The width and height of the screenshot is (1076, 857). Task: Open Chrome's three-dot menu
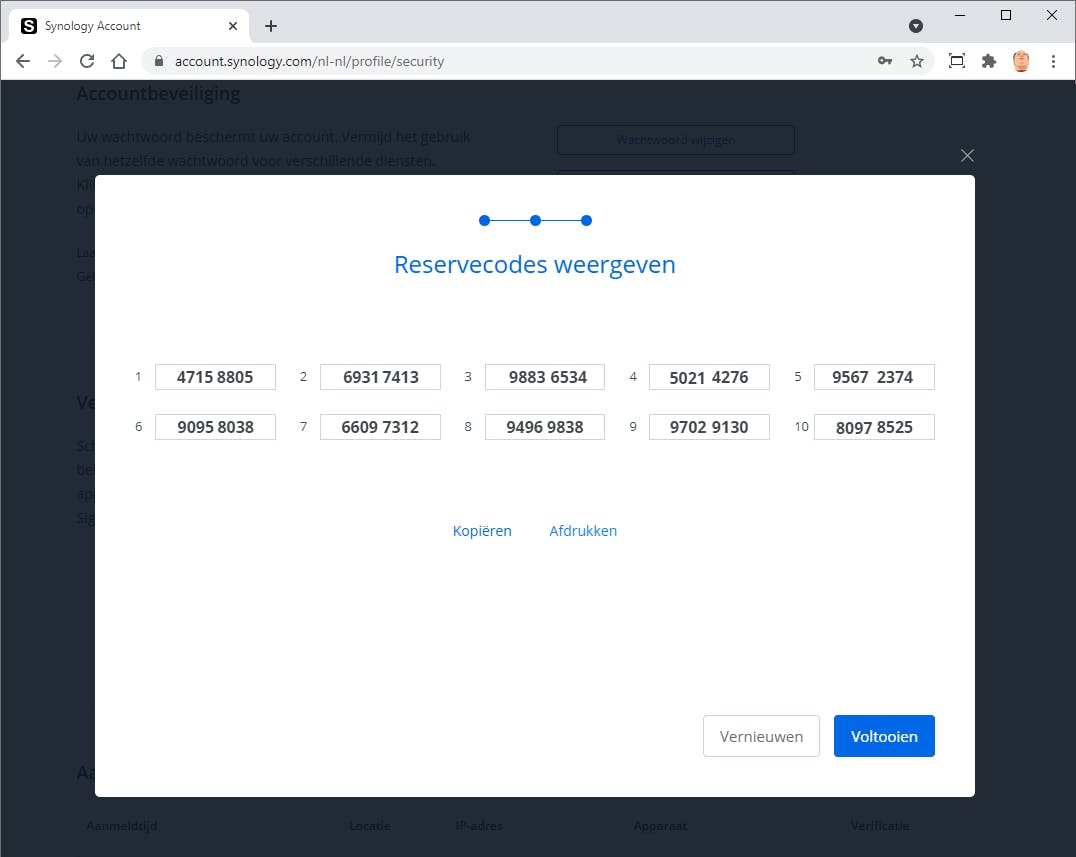coord(1053,61)
